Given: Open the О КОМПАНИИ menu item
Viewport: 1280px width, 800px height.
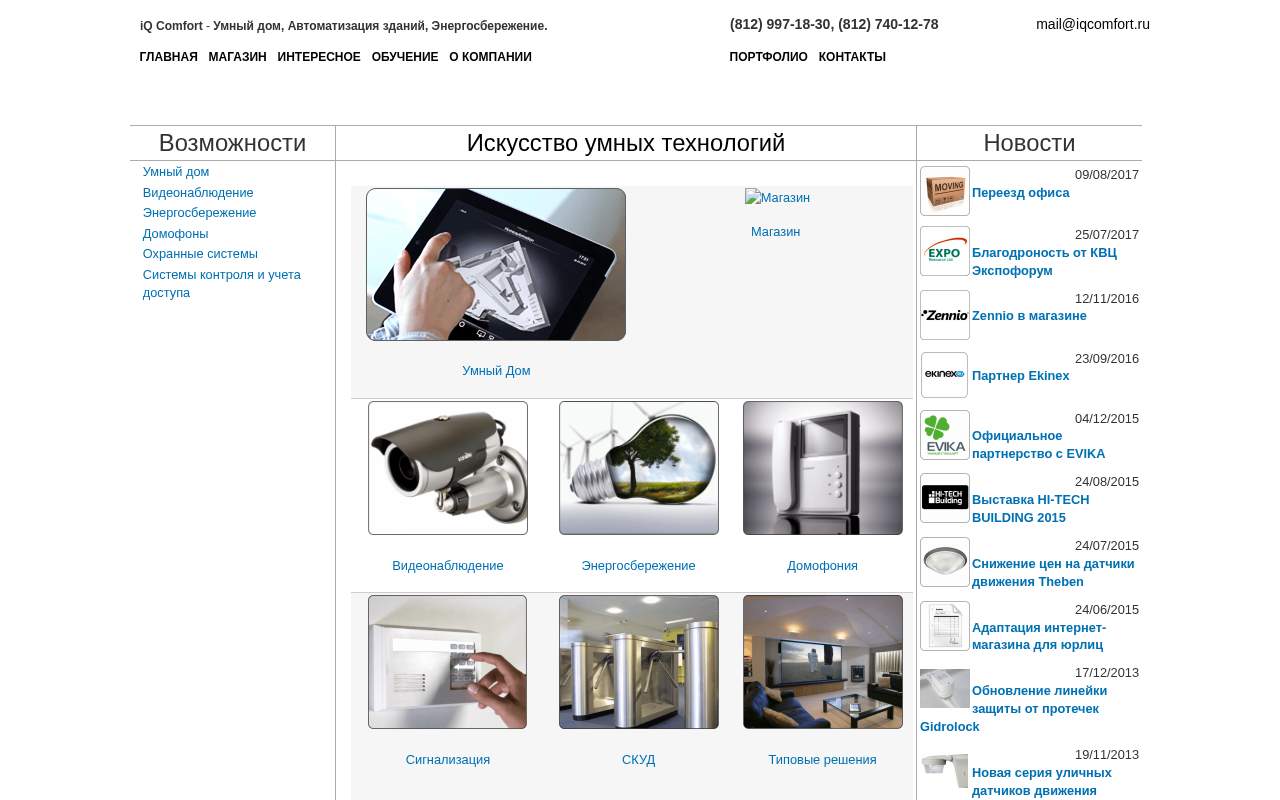Looking at the screenshot, I should [490, 57].
